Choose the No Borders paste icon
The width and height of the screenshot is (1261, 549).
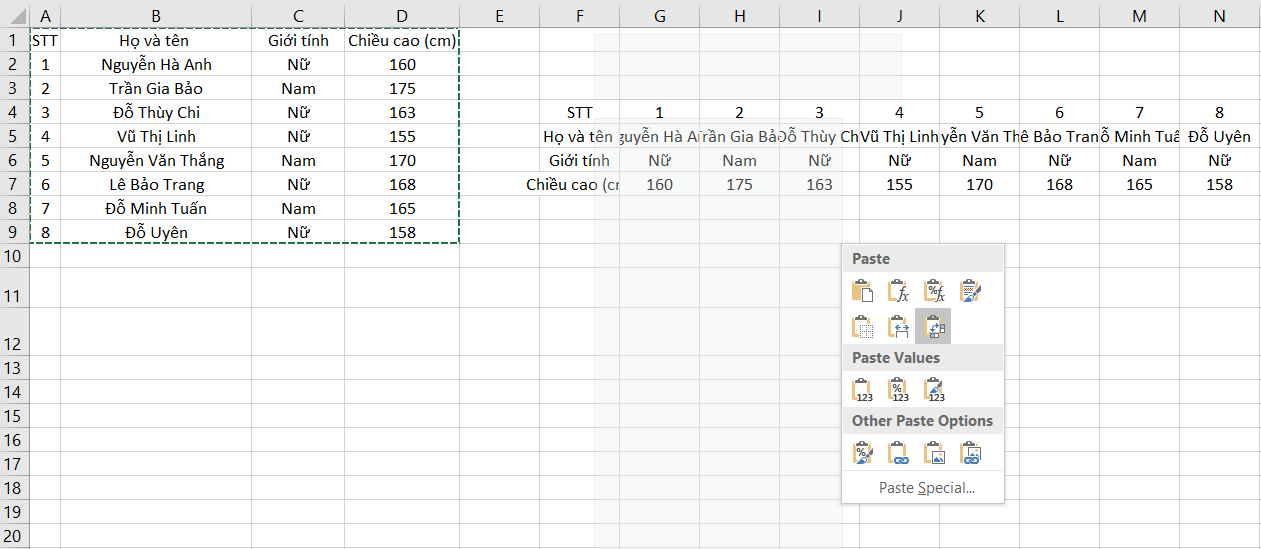[x=862, y=327]
